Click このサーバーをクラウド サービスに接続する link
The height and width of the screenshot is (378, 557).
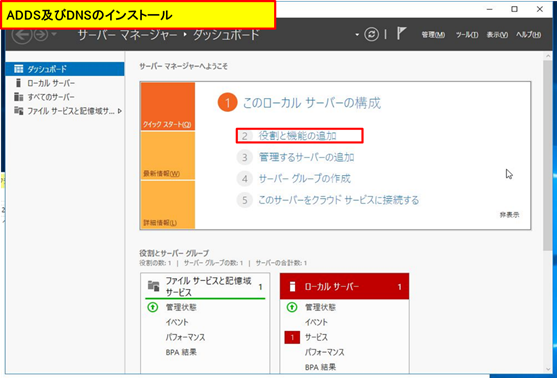(339, 200)
